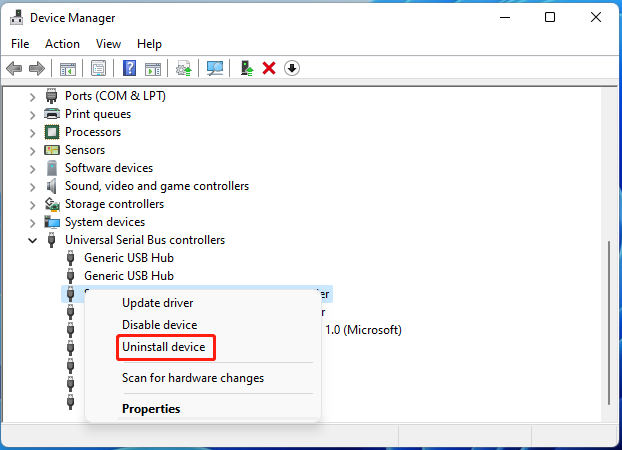
Task: Open the Action menu
Action: [62, 44]
